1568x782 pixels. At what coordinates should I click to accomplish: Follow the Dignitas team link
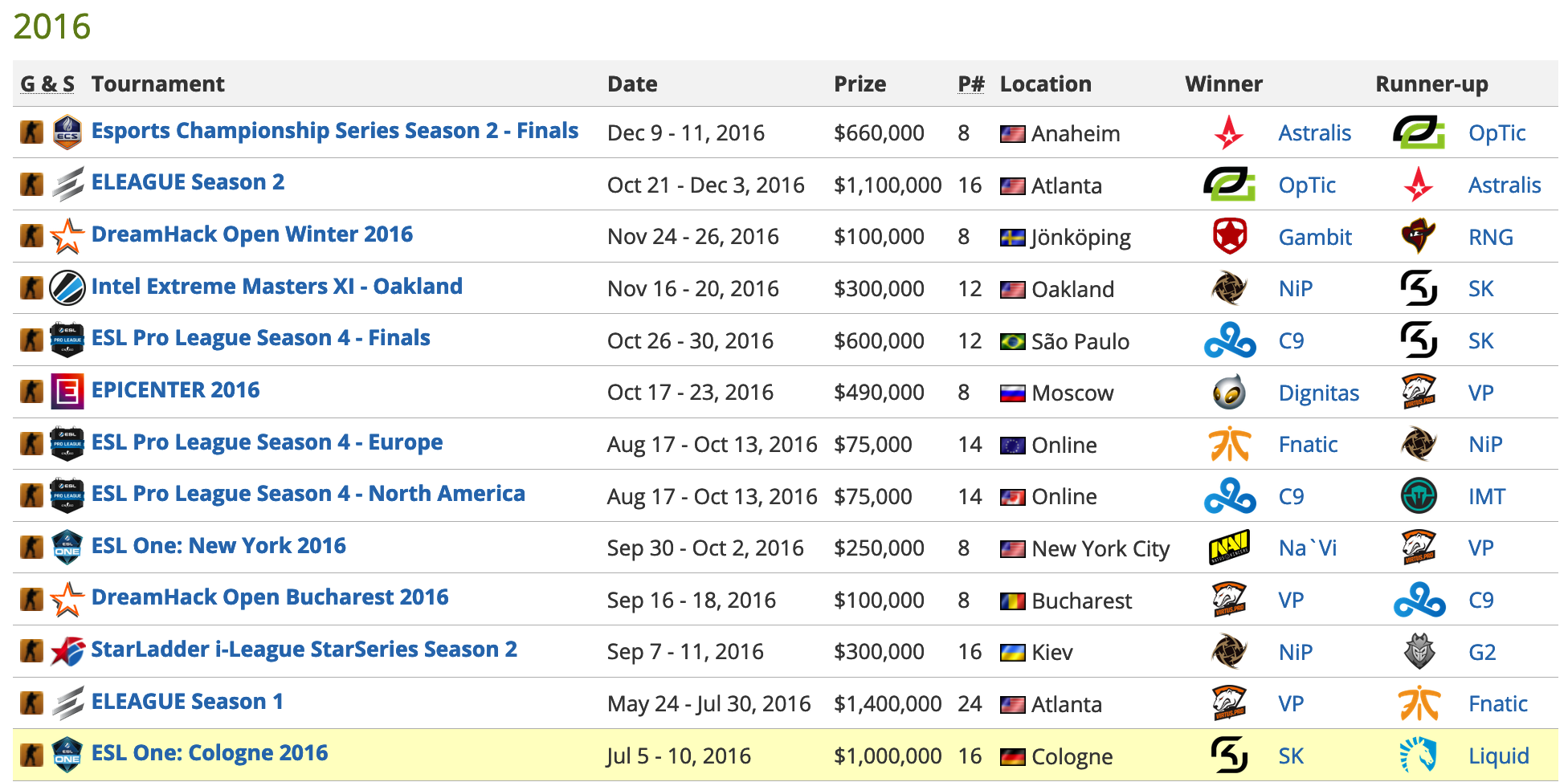coord(1318,393)
